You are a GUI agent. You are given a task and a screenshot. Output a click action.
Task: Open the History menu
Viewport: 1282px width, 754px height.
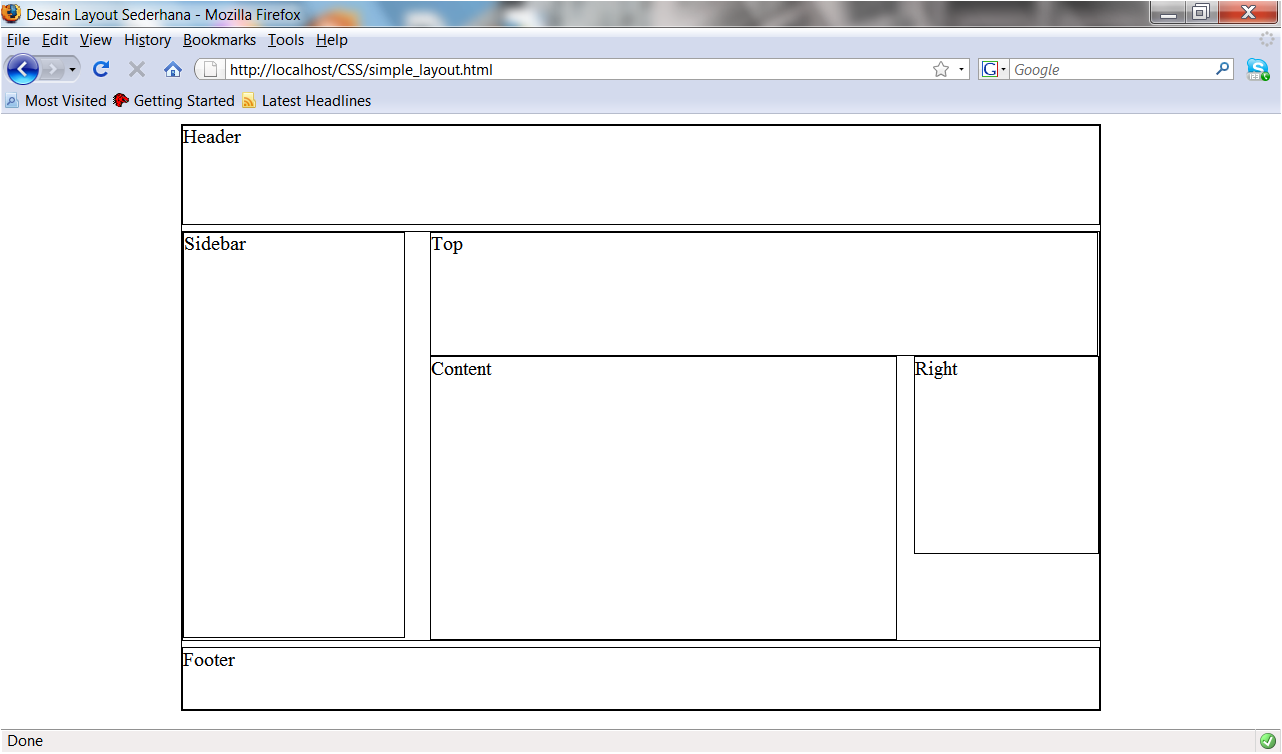pyautogui.click(x=147, y=40)
